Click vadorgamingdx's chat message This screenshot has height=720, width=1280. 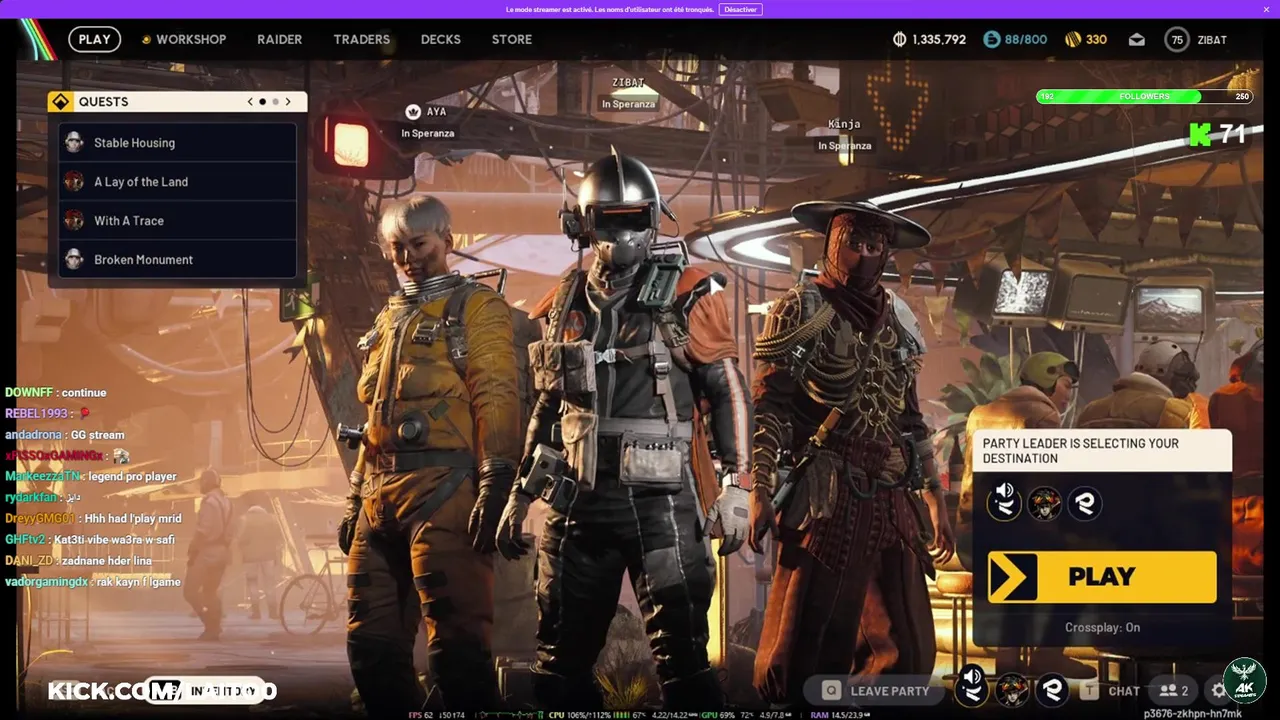pos(93,582)
